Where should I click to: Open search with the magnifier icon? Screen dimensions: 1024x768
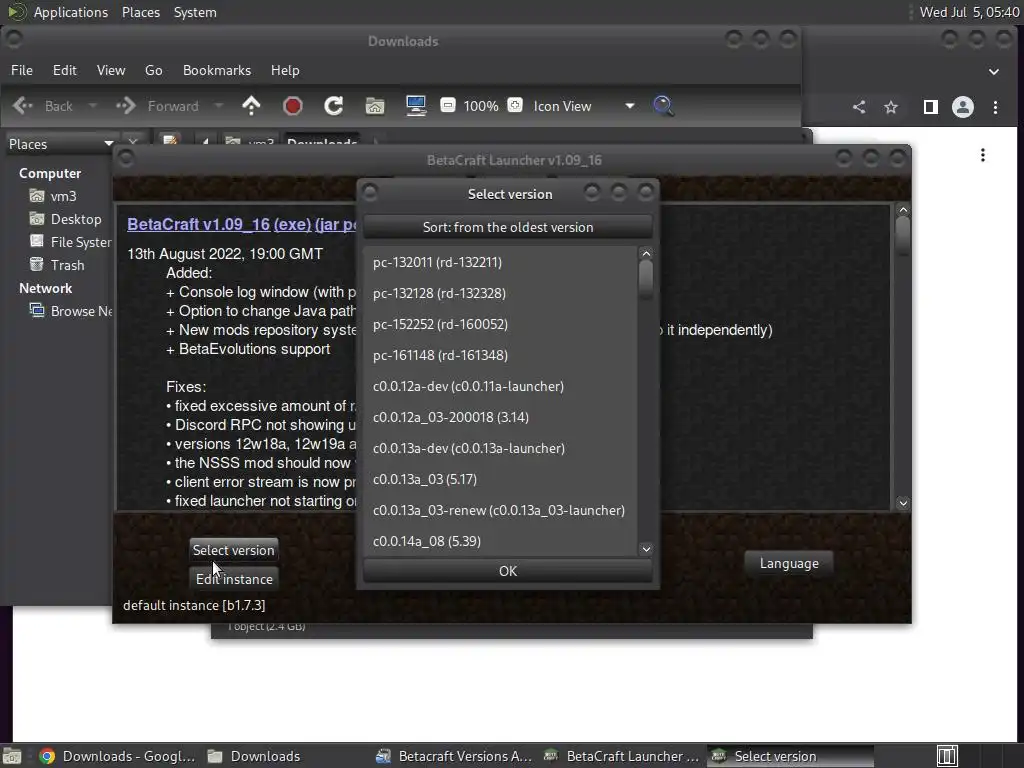(x=663, y=106)
